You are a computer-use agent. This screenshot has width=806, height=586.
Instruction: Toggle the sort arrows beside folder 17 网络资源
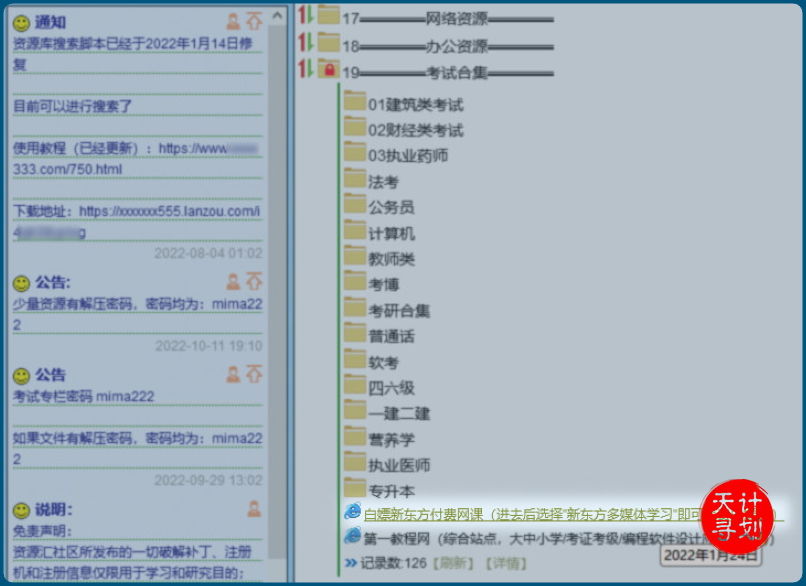pos(305,17)
